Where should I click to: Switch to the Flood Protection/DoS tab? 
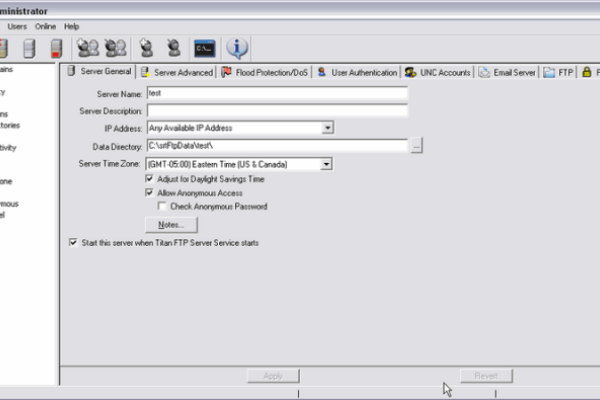pyautogui.click(x=265, y=72)
